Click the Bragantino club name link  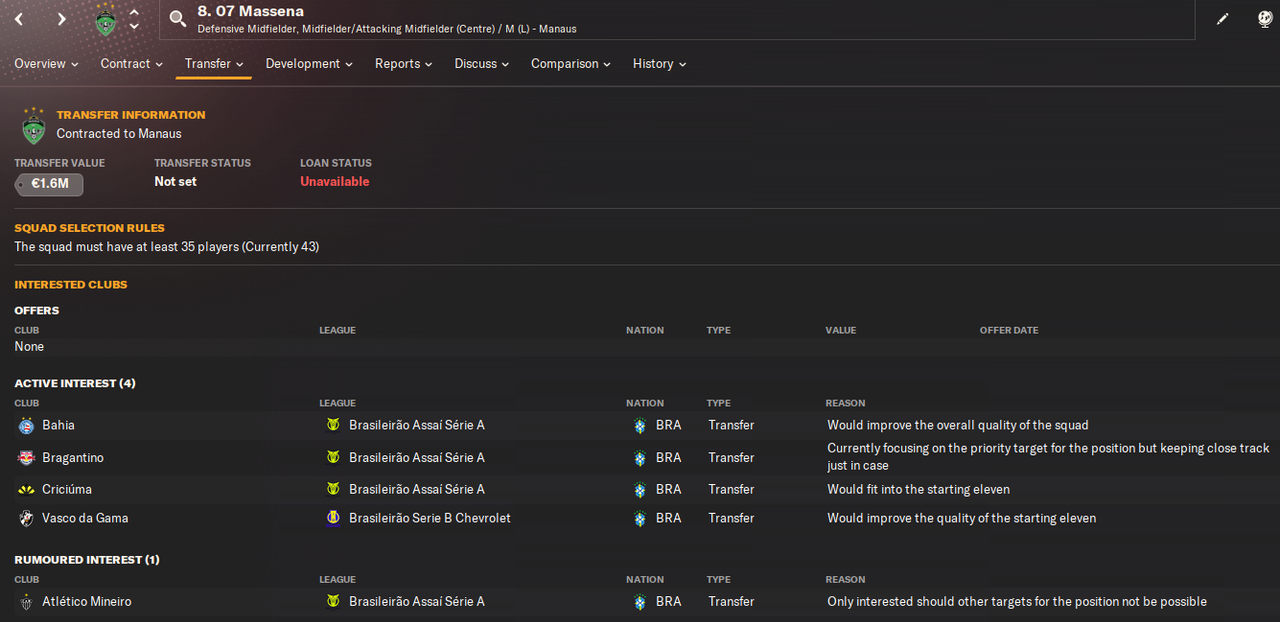[x=73, y=457]
